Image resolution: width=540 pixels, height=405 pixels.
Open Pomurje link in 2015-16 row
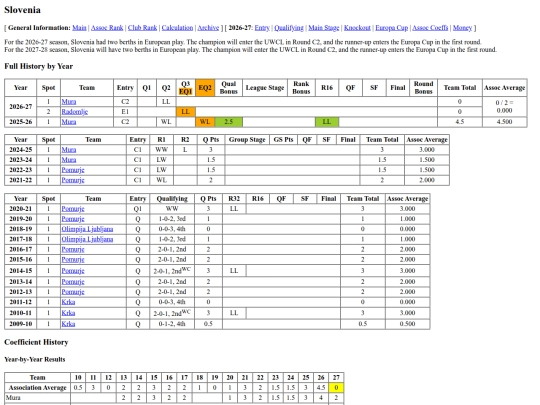coord(73,259)
